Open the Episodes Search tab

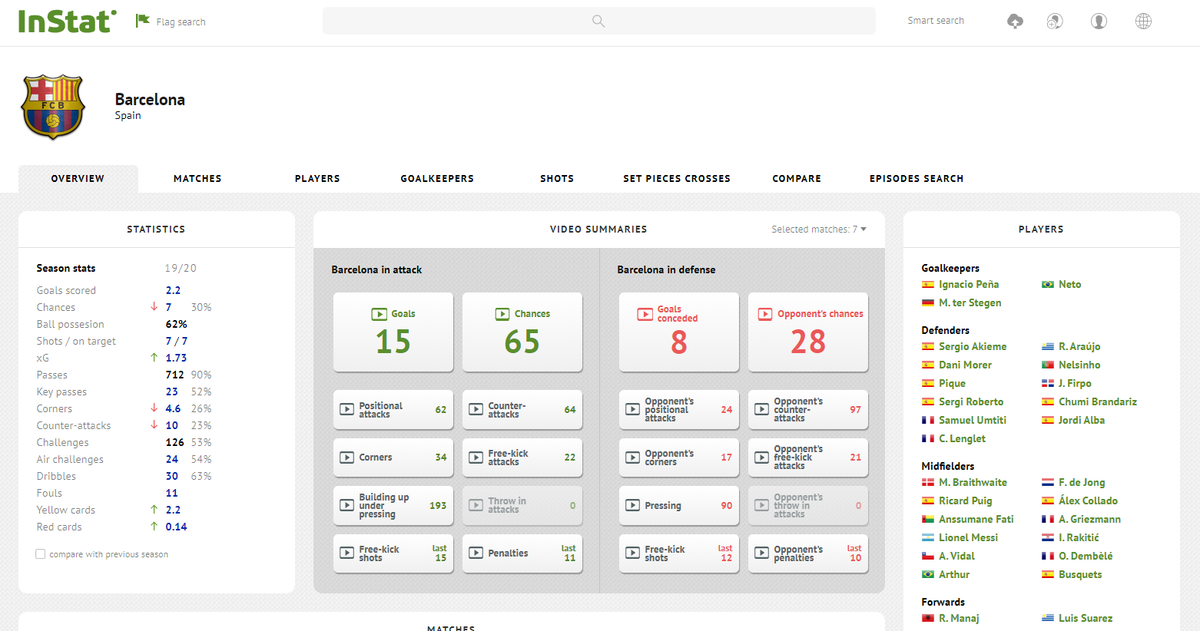(917, 179)
